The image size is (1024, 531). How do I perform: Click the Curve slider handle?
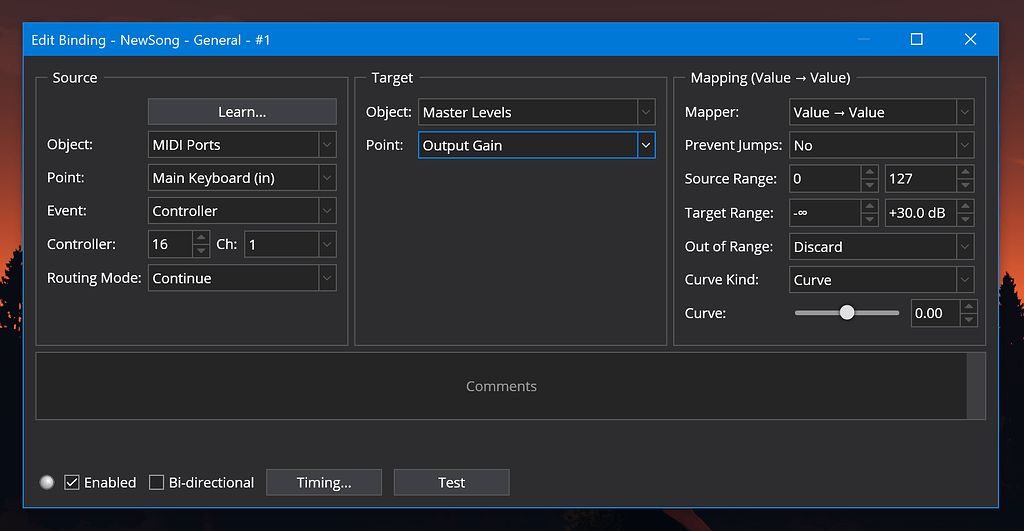(x=847, y=313)
